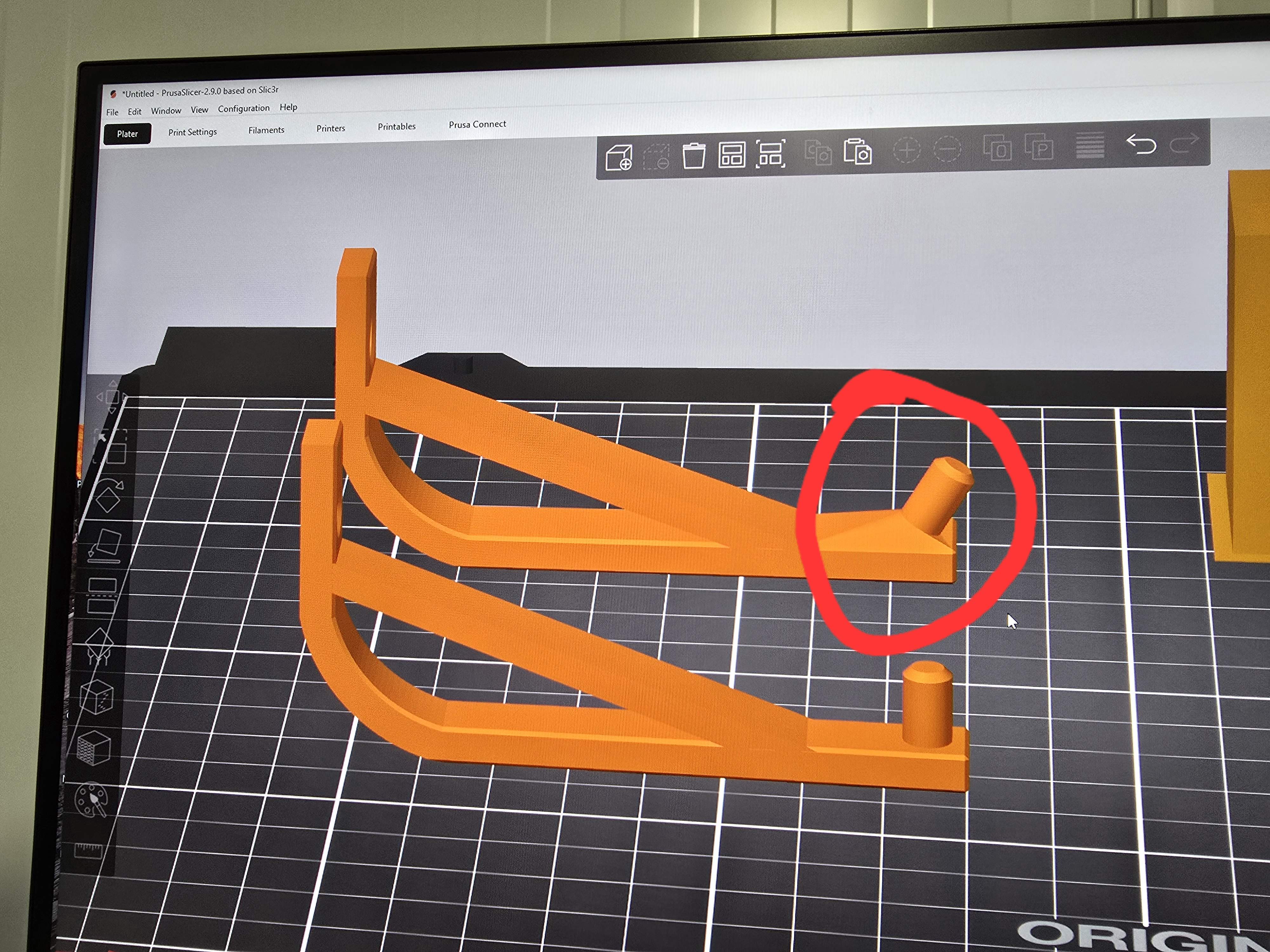Open the Multimaterial painting palette tool
The height and width of the screenshot is (952, 1270).
click(91, 799)
